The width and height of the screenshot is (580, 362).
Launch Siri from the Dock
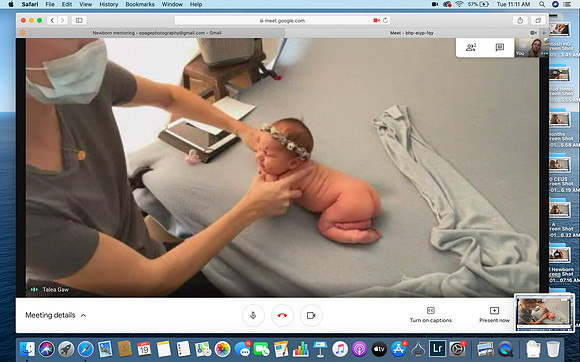(x=46, y=349)
